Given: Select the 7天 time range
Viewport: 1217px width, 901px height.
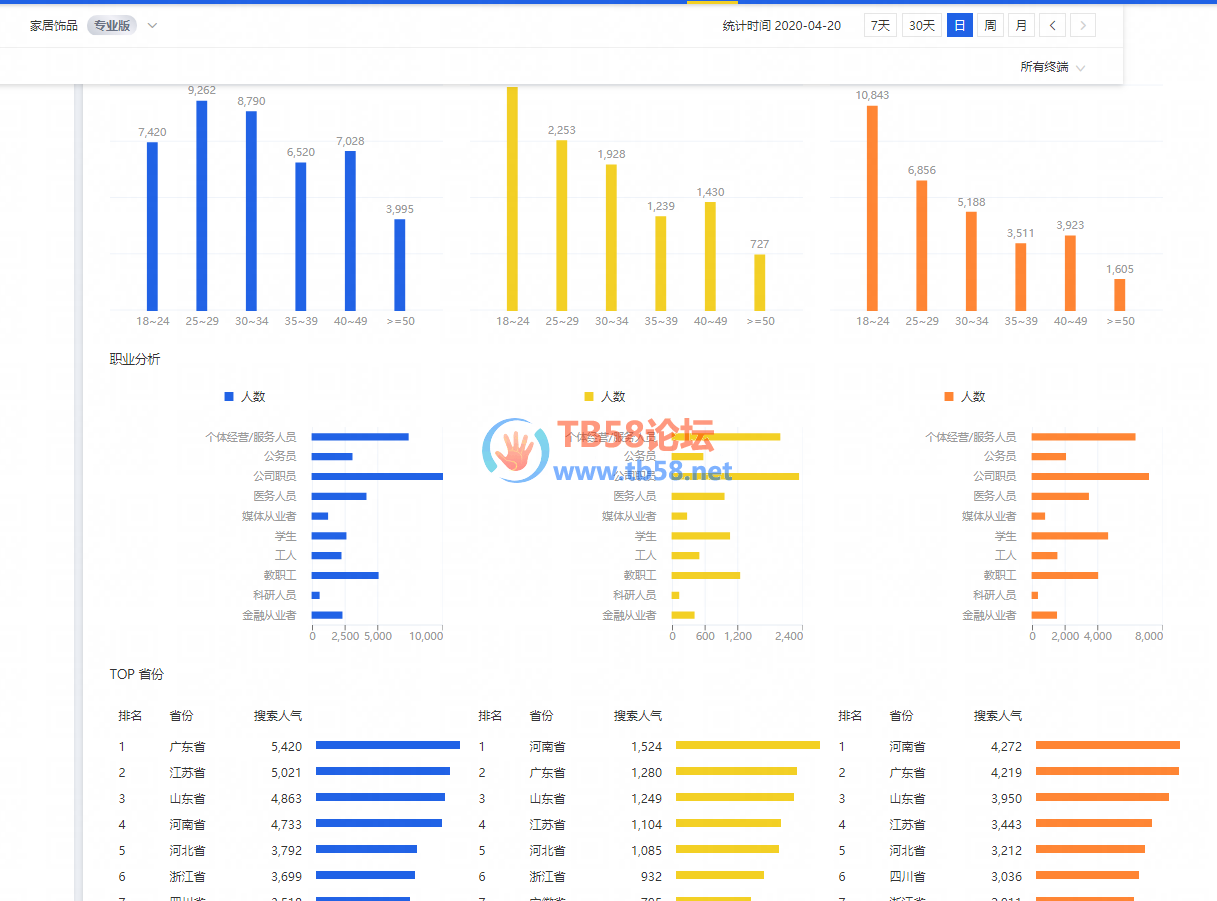Looking at the screenshot, I should 880,25.
